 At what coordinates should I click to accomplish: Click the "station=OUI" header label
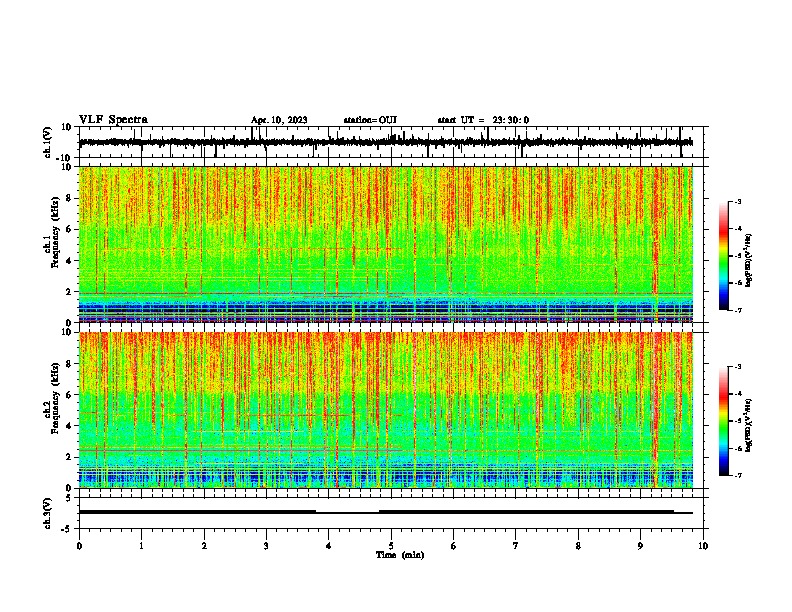(x=370, y=120)
